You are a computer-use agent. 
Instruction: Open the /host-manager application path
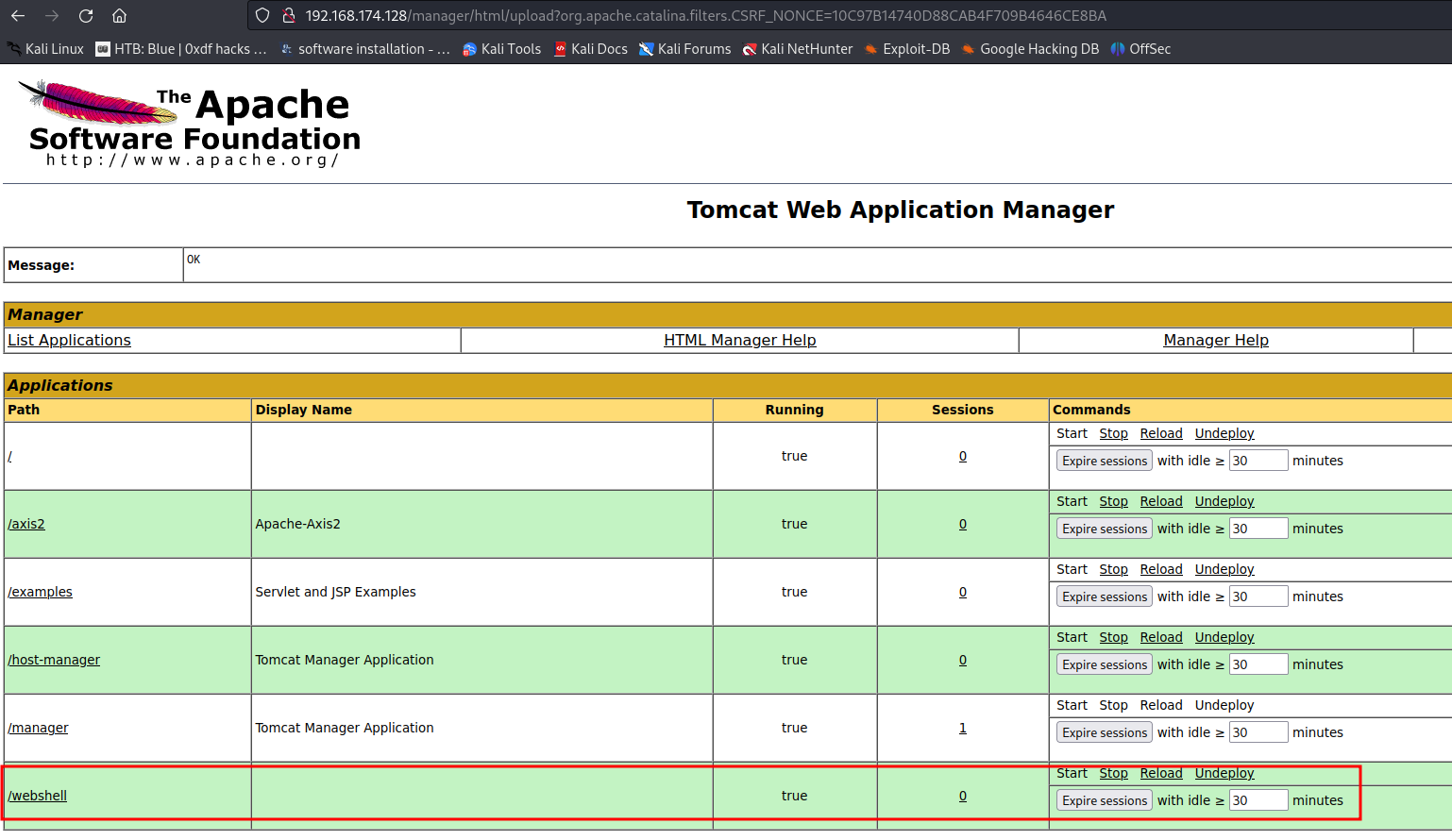click(x=54, y=660)
